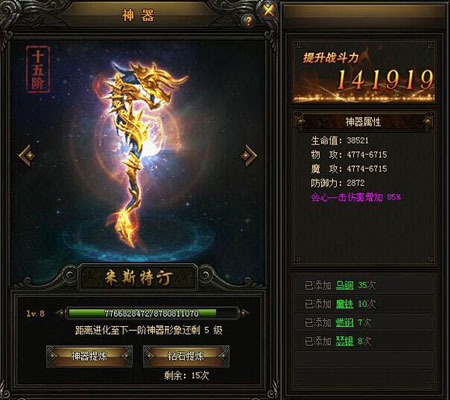
Task: Open the 瑟银 material link
Action: 344,341
